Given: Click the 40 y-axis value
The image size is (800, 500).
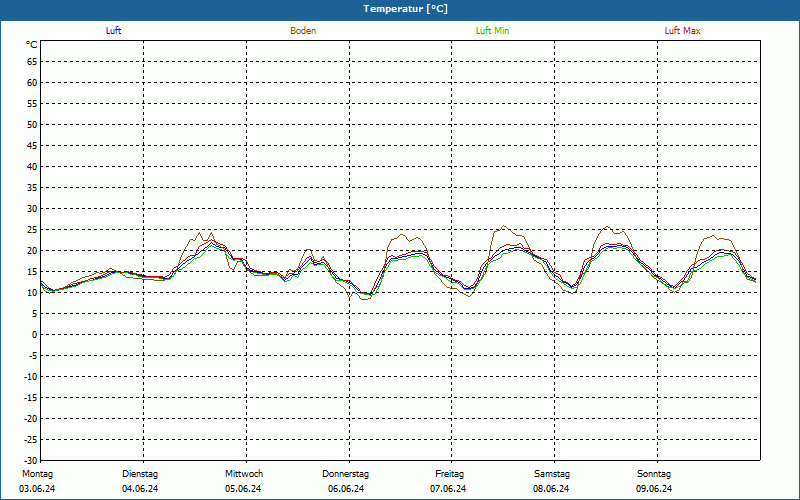Looking at the screenshot, I should coord(32,167).
